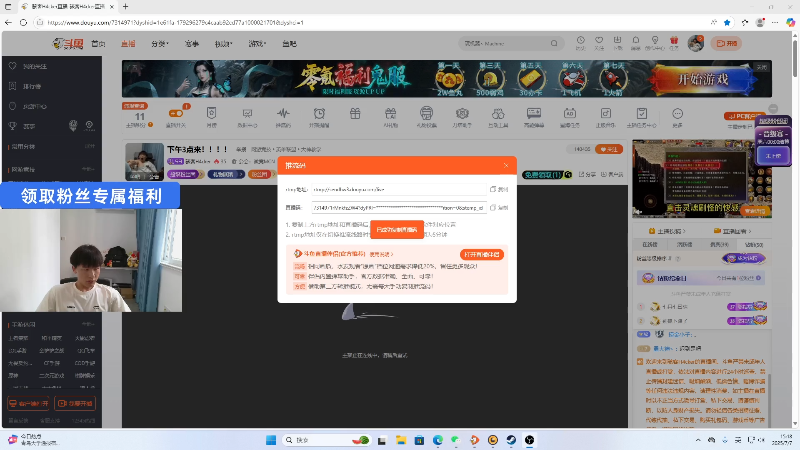Expand the 游戏 dropdown in top navigation
The width and height of the screenshot is (800, 450).
pos(257,44)
